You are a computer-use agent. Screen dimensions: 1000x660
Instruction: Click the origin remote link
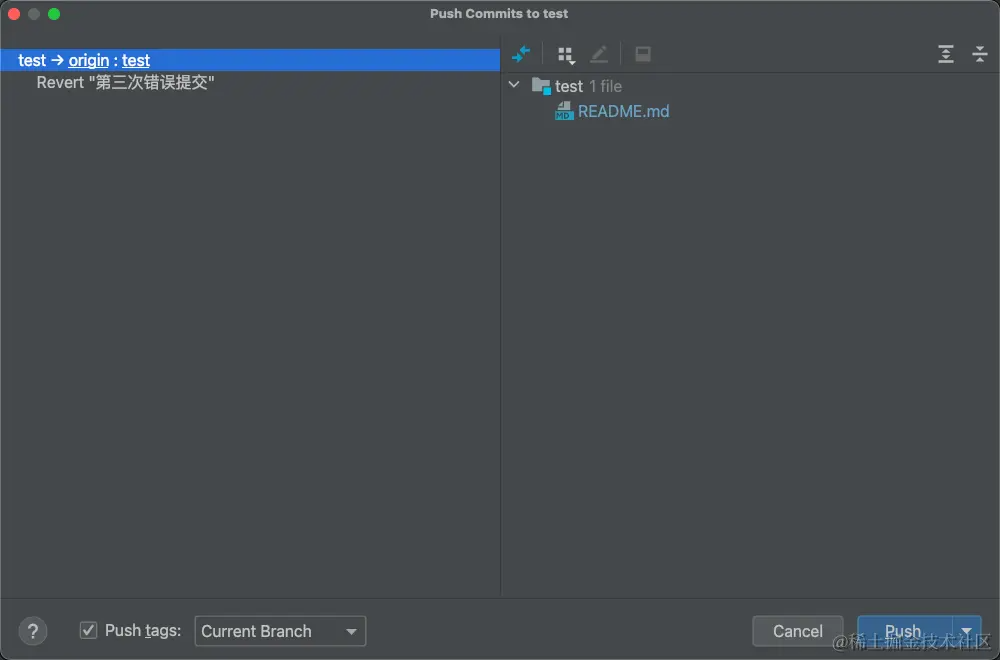click(89, 61)
